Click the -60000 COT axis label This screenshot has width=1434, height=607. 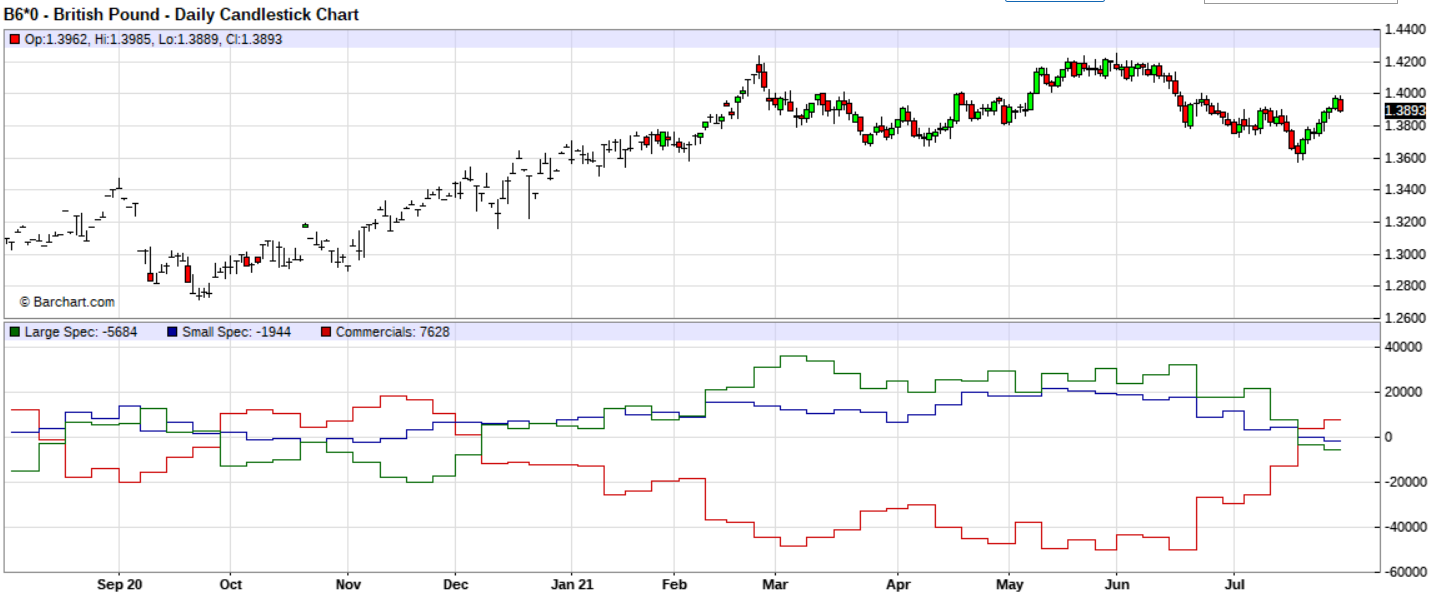[x=1403, y=572]
